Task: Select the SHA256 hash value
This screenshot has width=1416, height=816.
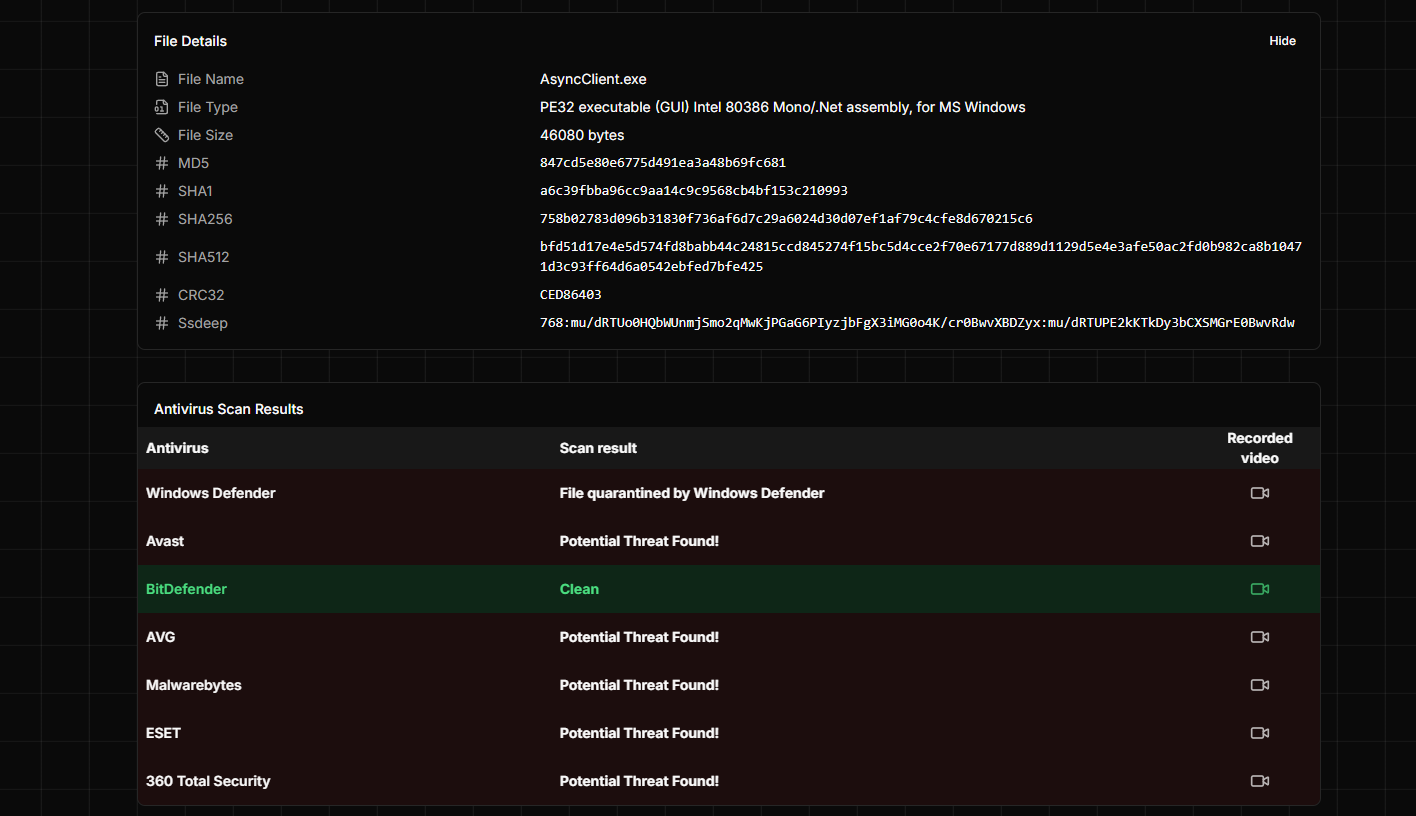Action: pos(786,219)
